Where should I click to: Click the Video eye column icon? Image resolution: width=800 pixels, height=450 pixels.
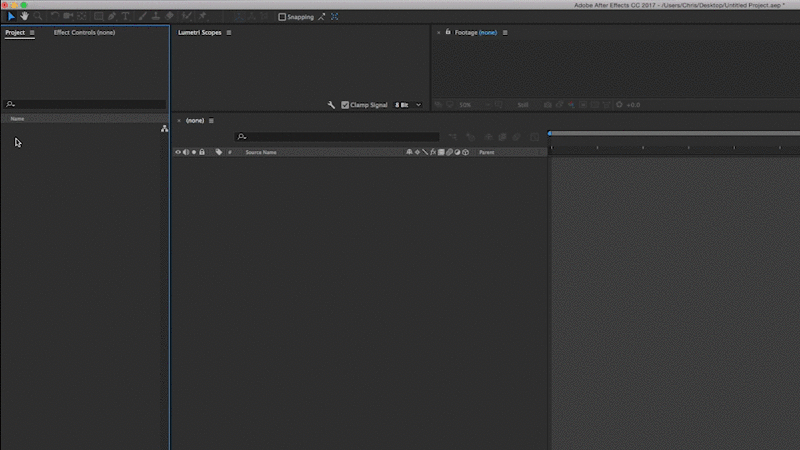178,152
